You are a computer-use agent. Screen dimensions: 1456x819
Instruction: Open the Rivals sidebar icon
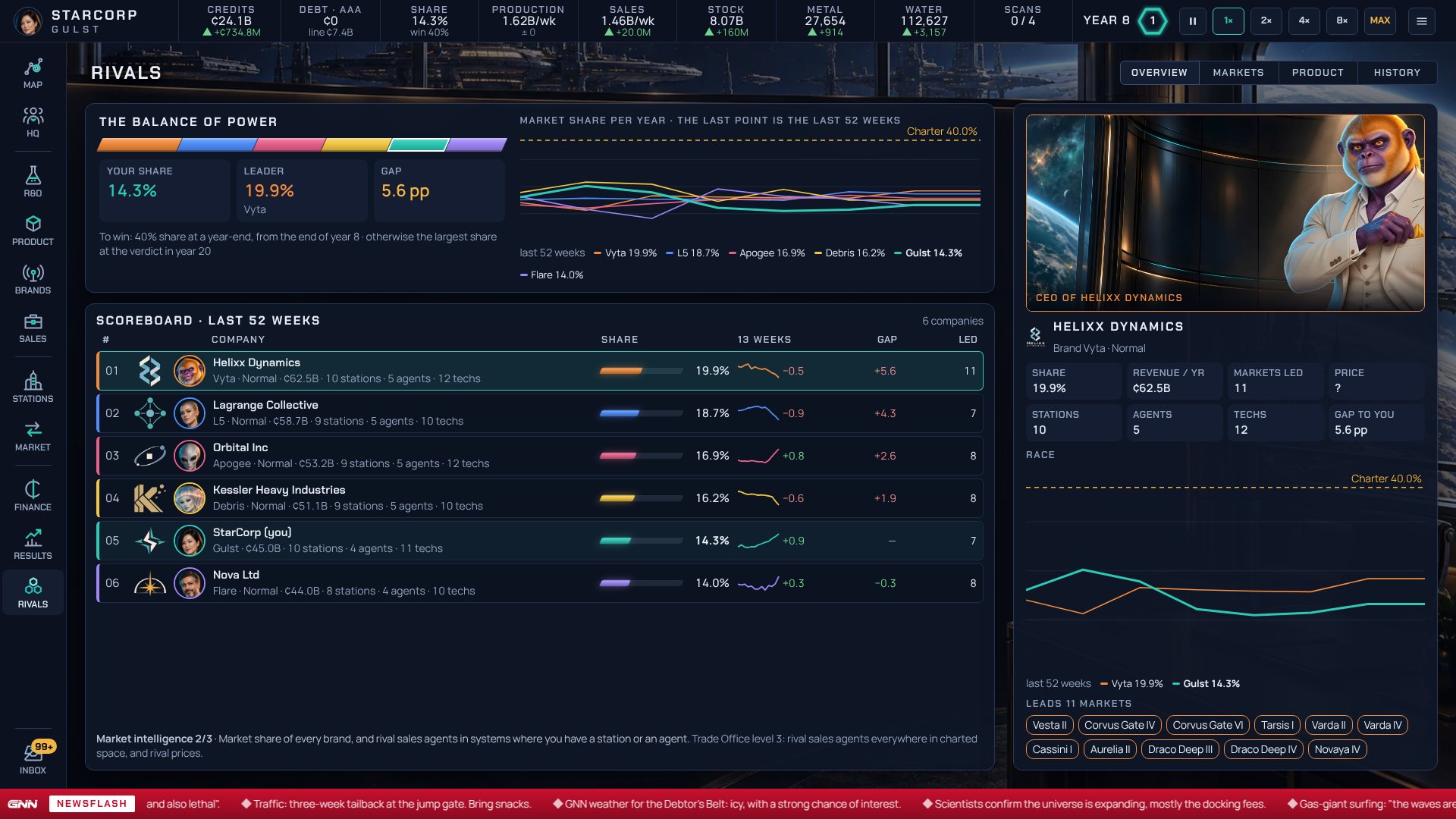point(33,593)
